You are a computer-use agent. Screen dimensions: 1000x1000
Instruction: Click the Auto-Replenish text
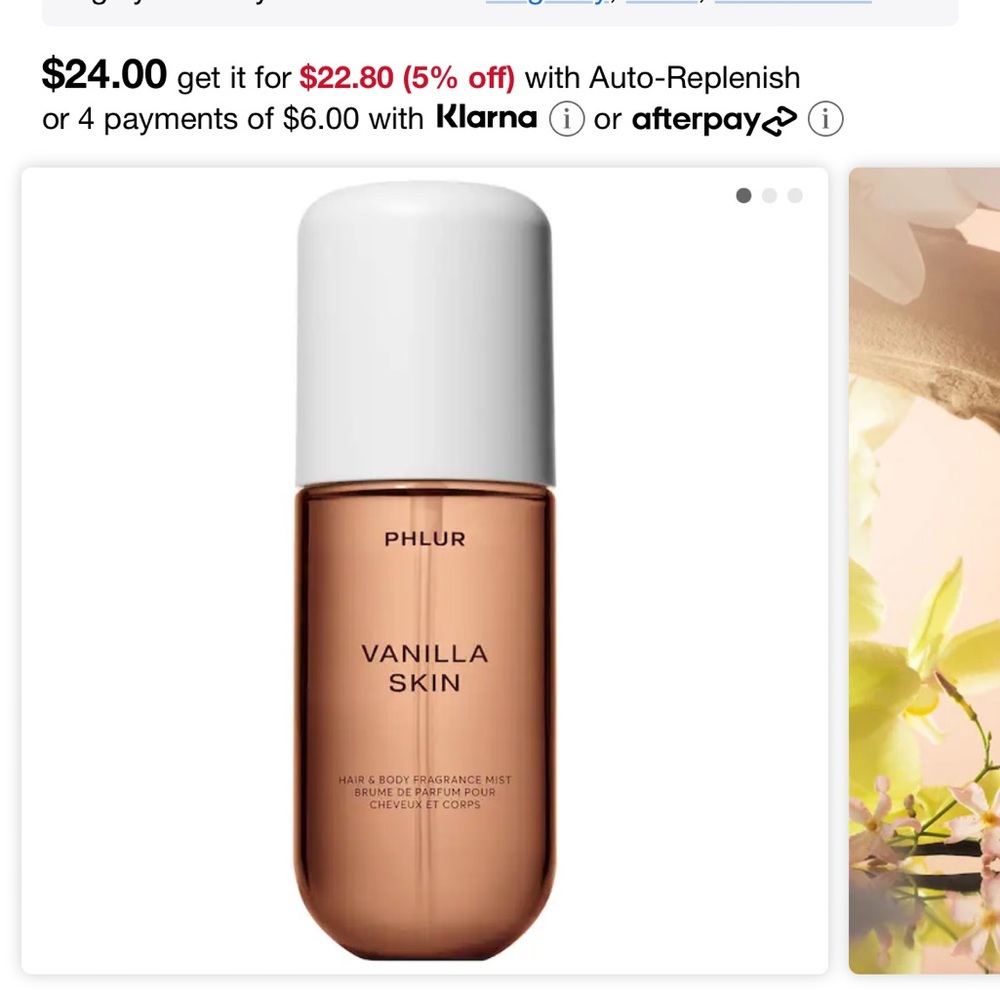[x=695, y=78]
